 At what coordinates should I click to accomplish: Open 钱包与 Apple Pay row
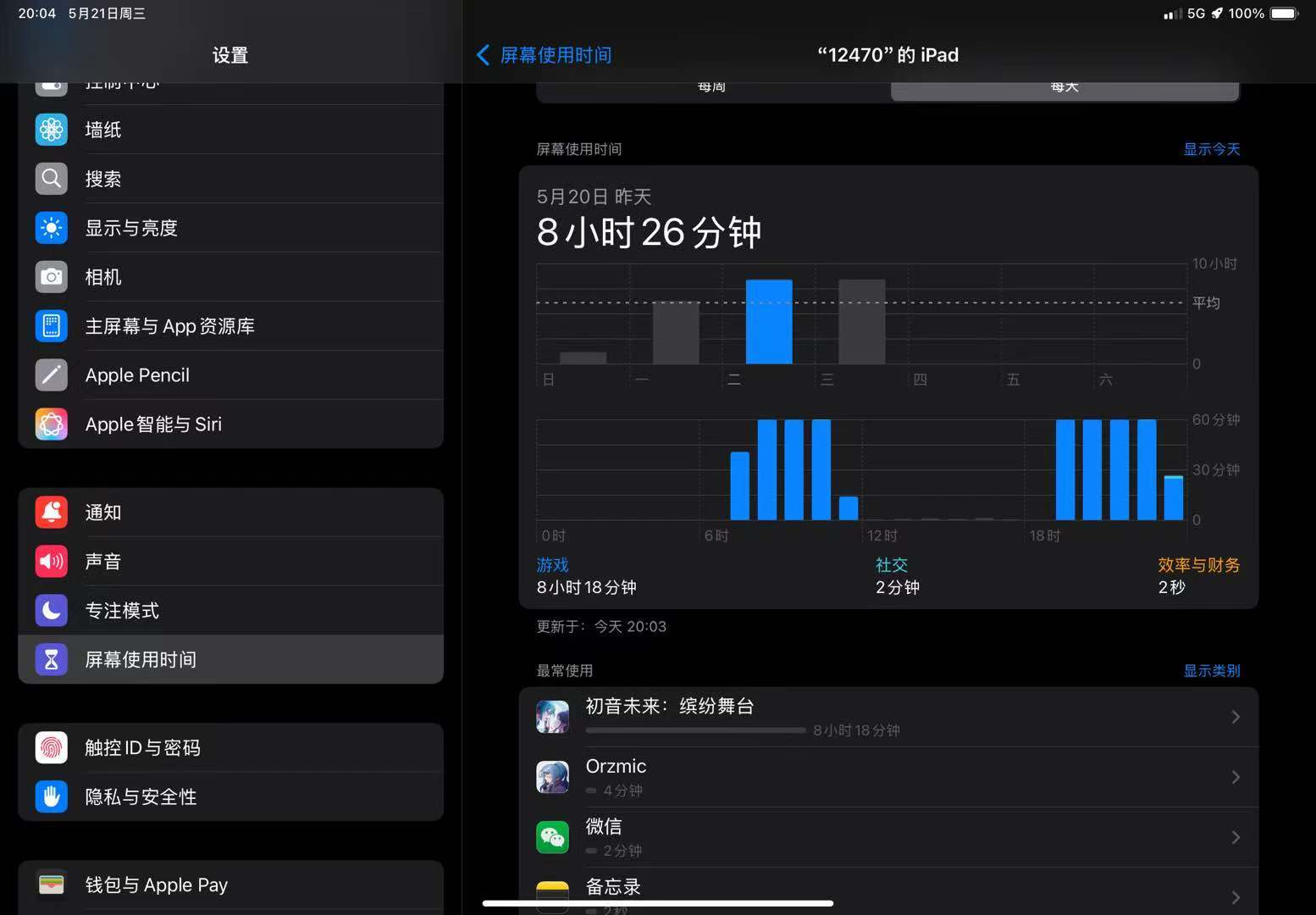pyautogui.click(x=230, y=885)
